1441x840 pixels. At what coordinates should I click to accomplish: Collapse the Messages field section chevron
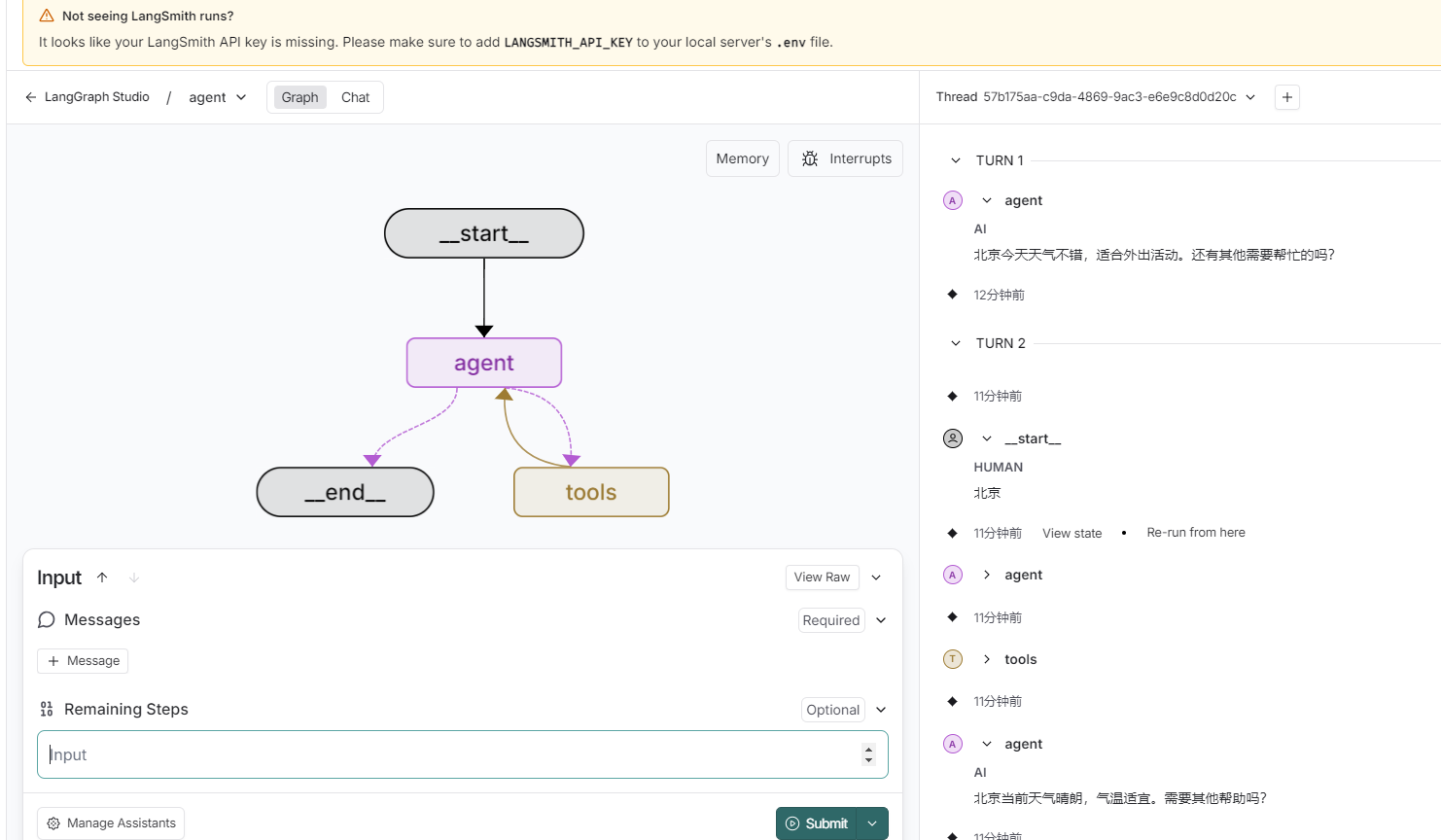pos(881,620)
